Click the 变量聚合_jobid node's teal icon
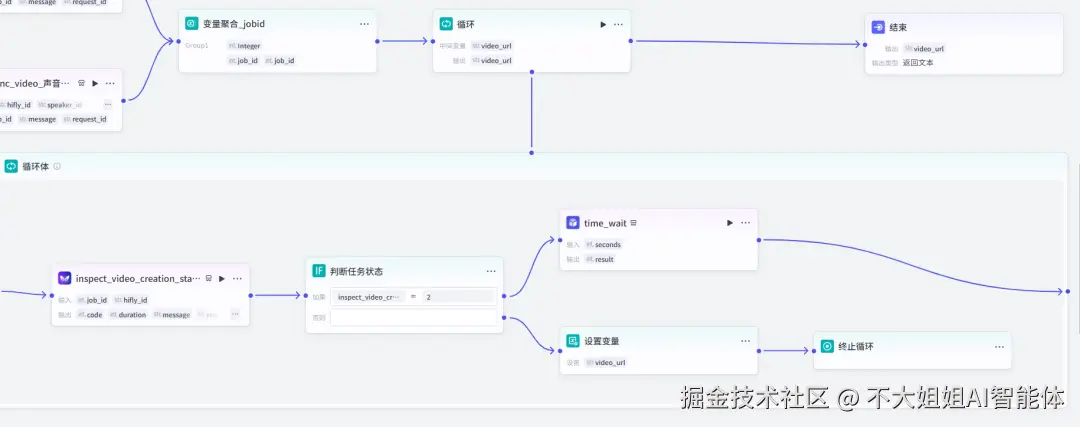1080x427 pixels. coord(191,23)
